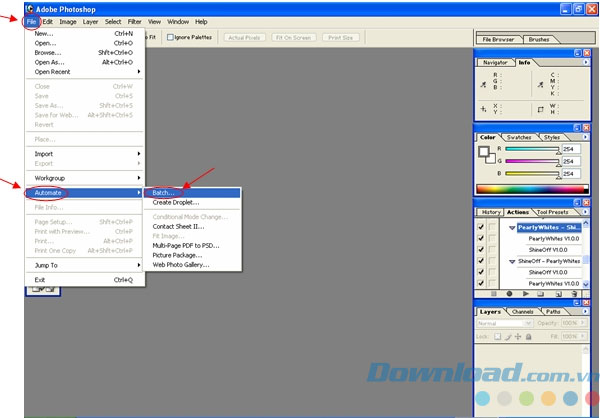Image resolution: width=600 pixels, height=418 pixels.
Task: Click the trash icon in Actions panel
Action: (x=574, y=294)
